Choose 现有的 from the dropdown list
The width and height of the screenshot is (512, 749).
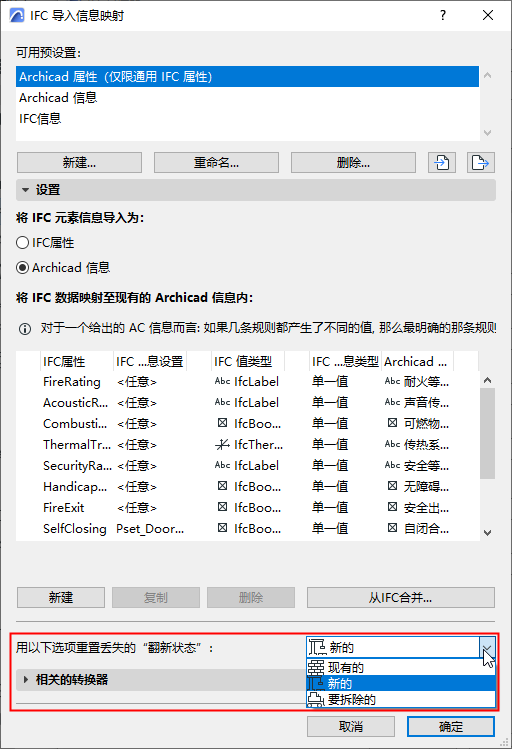(401, 667)
